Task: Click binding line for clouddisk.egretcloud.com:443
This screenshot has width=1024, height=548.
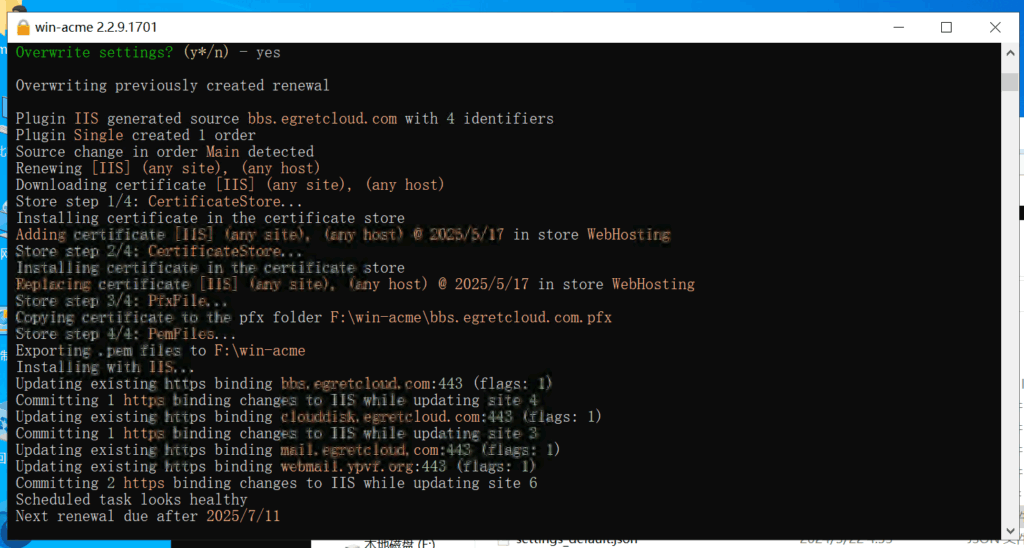Action: [x=309, y=417]
